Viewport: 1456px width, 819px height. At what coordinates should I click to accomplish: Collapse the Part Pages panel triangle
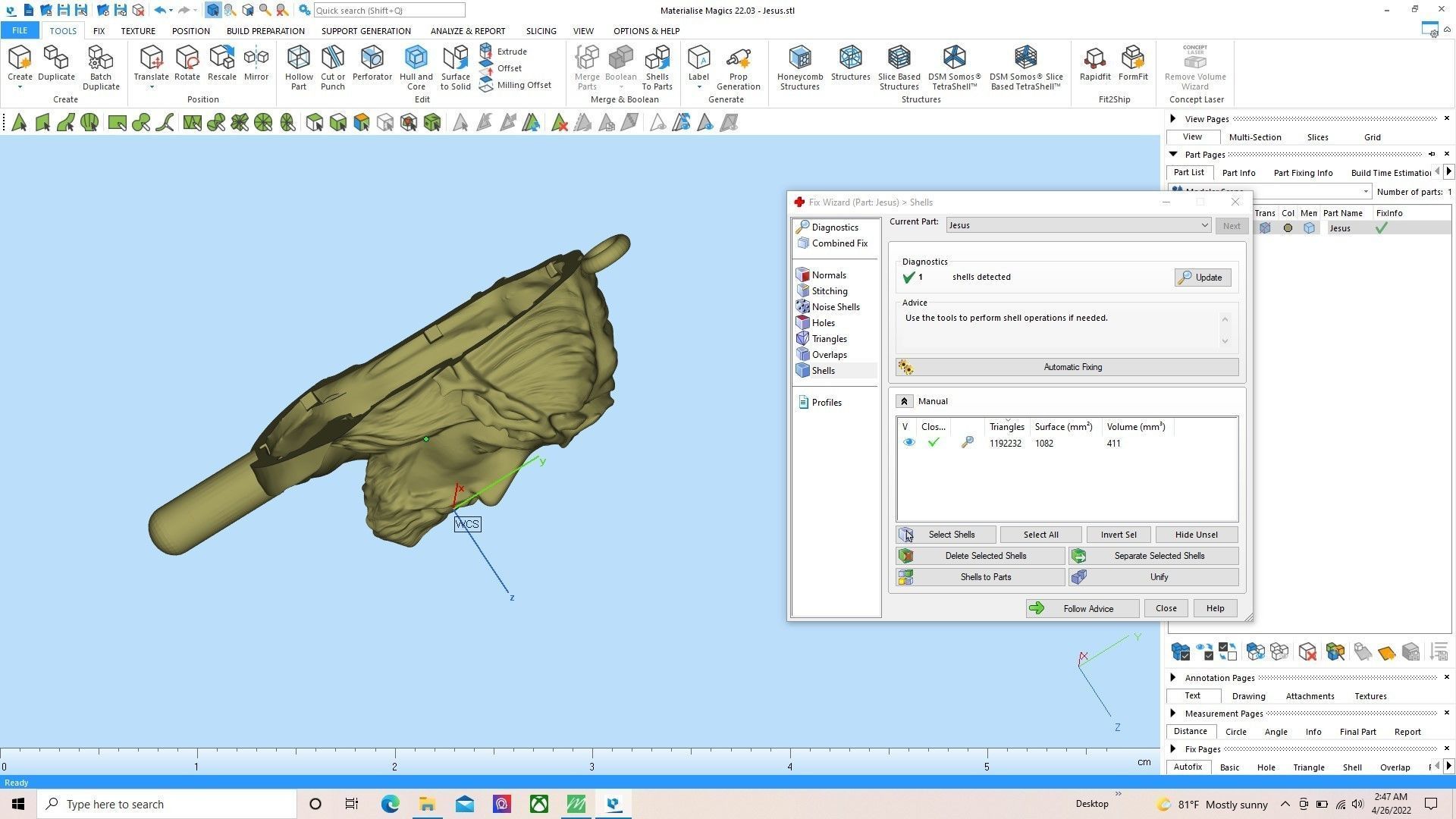coord(1173,155)
